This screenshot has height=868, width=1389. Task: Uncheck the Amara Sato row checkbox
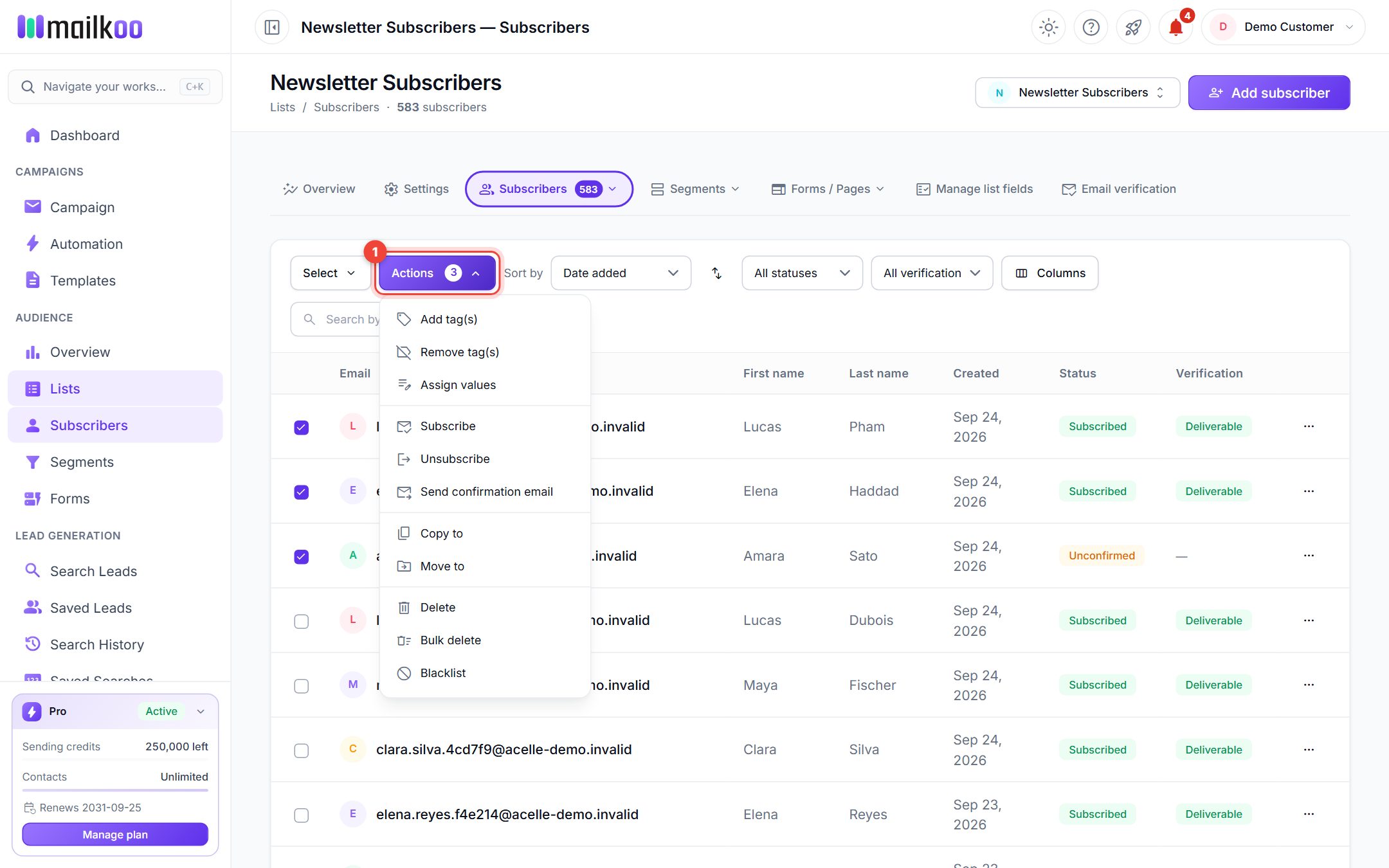301,557
